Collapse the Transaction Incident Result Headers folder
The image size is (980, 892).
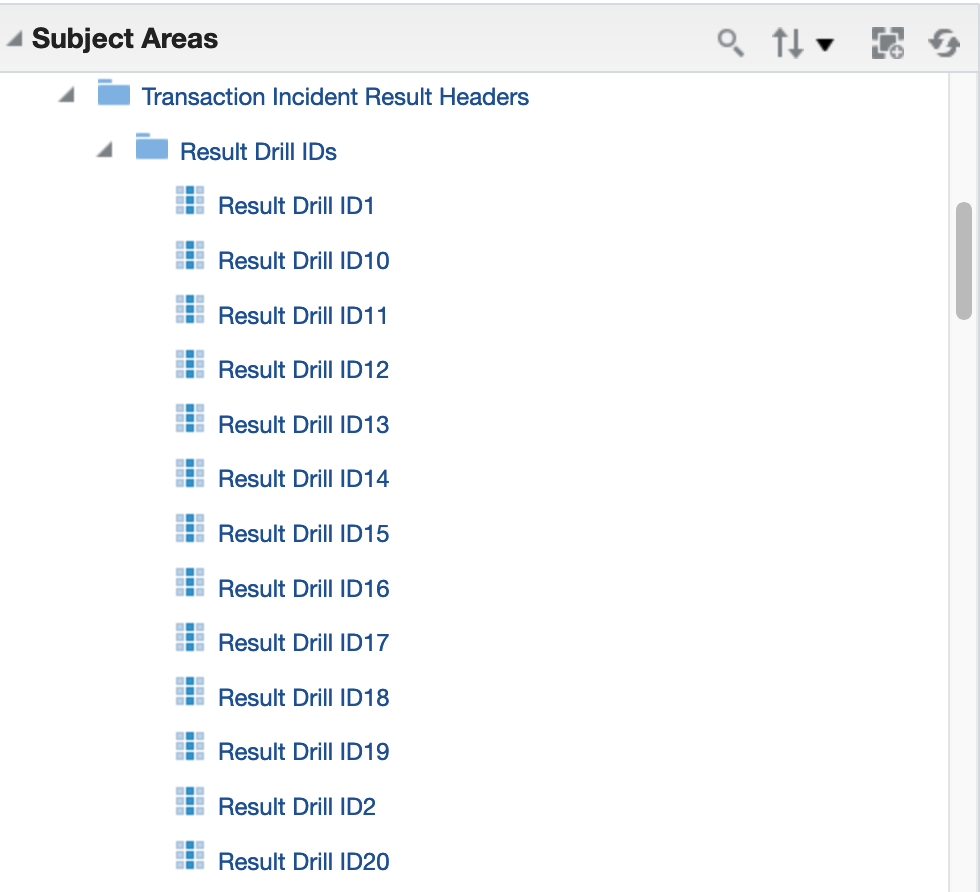tap(66, 97)
